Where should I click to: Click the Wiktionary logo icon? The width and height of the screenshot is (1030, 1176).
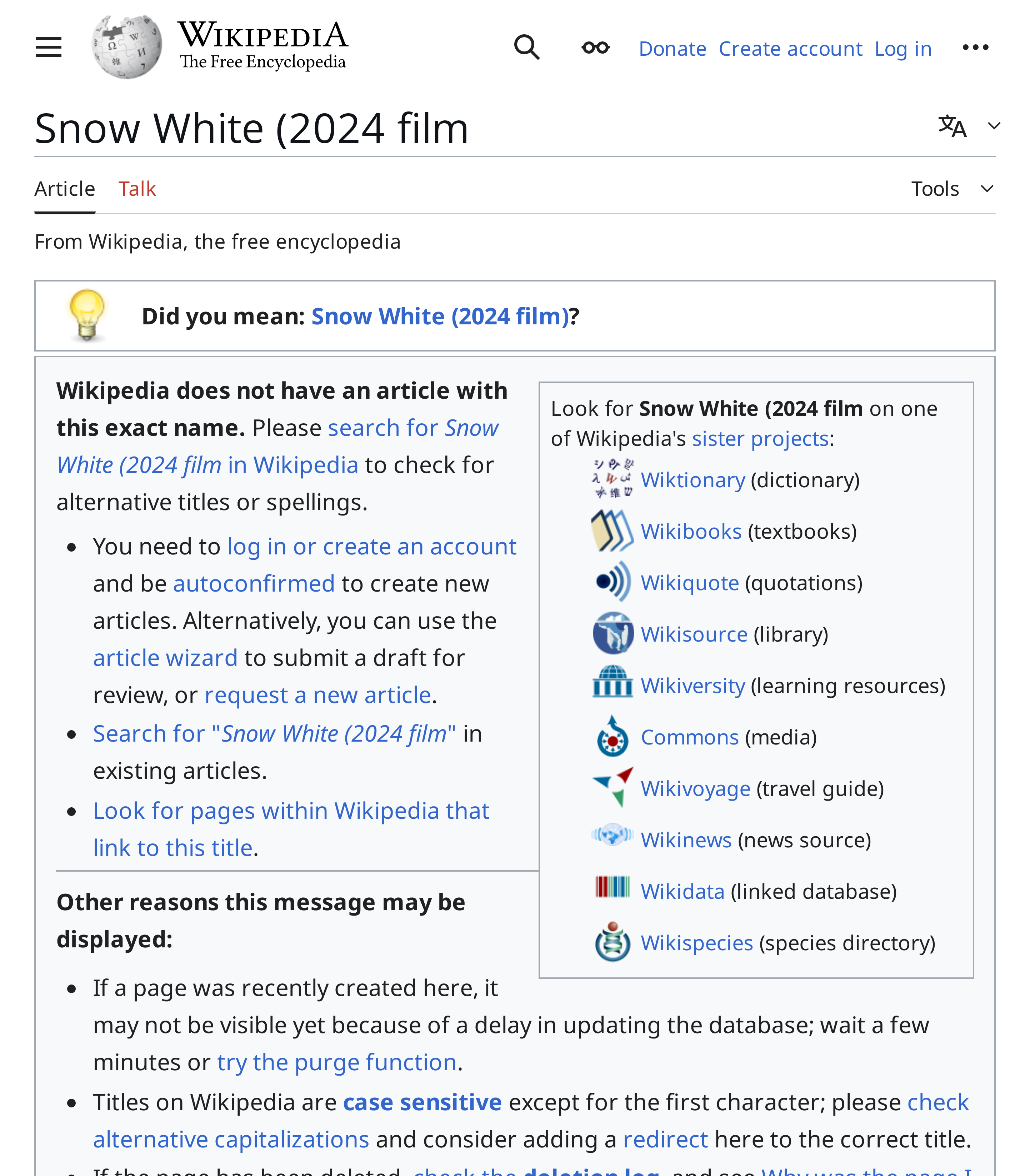[613, 479]
